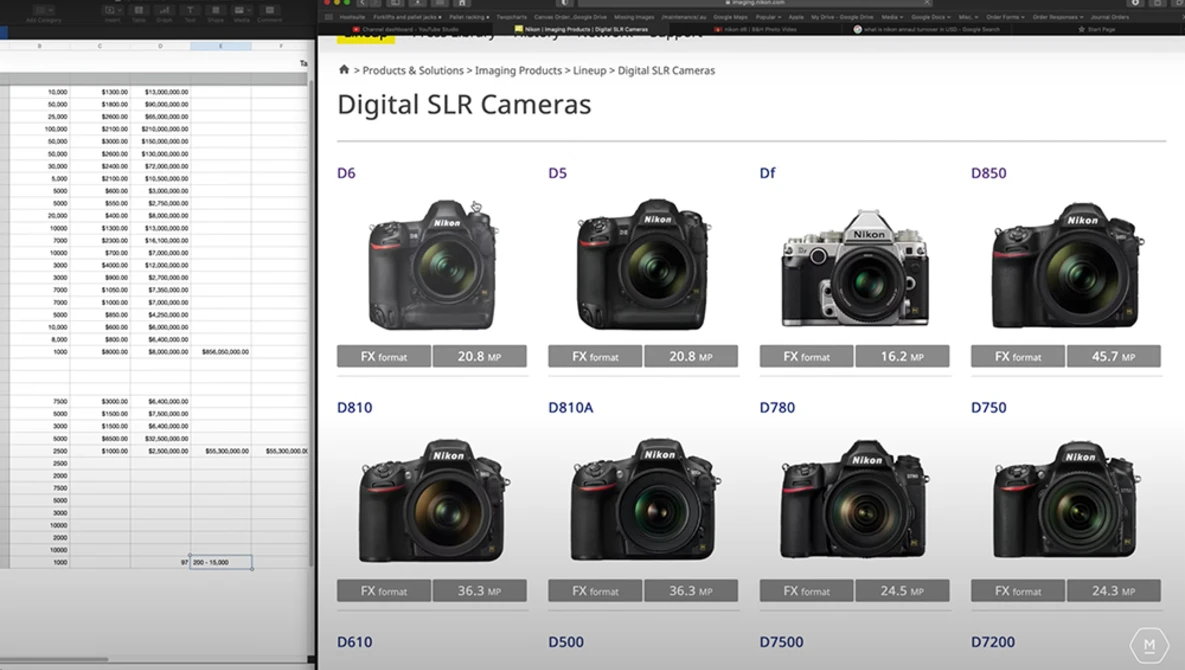Open the D7500 camera link
1185x670 pixels.
pyautogui.click(x=781, y=642)
